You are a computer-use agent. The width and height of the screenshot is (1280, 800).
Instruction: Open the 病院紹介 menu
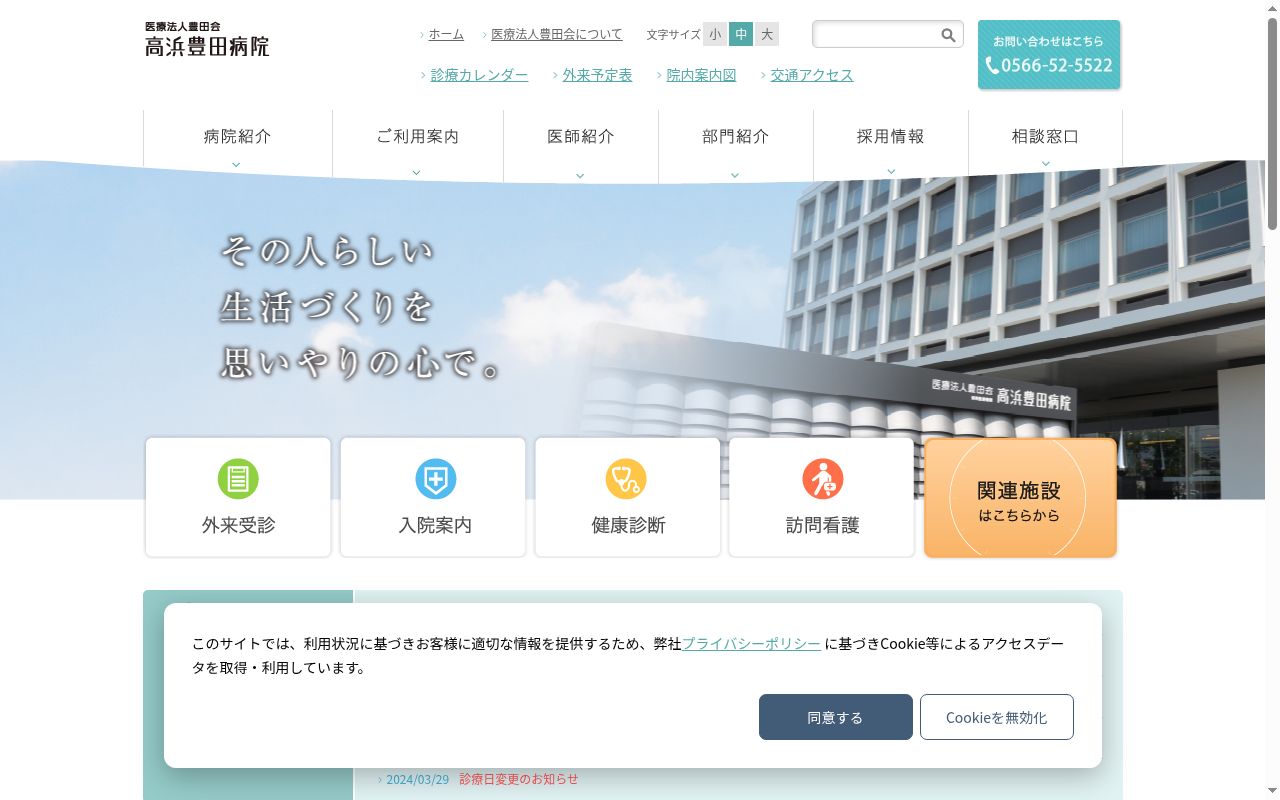[237, 137]
